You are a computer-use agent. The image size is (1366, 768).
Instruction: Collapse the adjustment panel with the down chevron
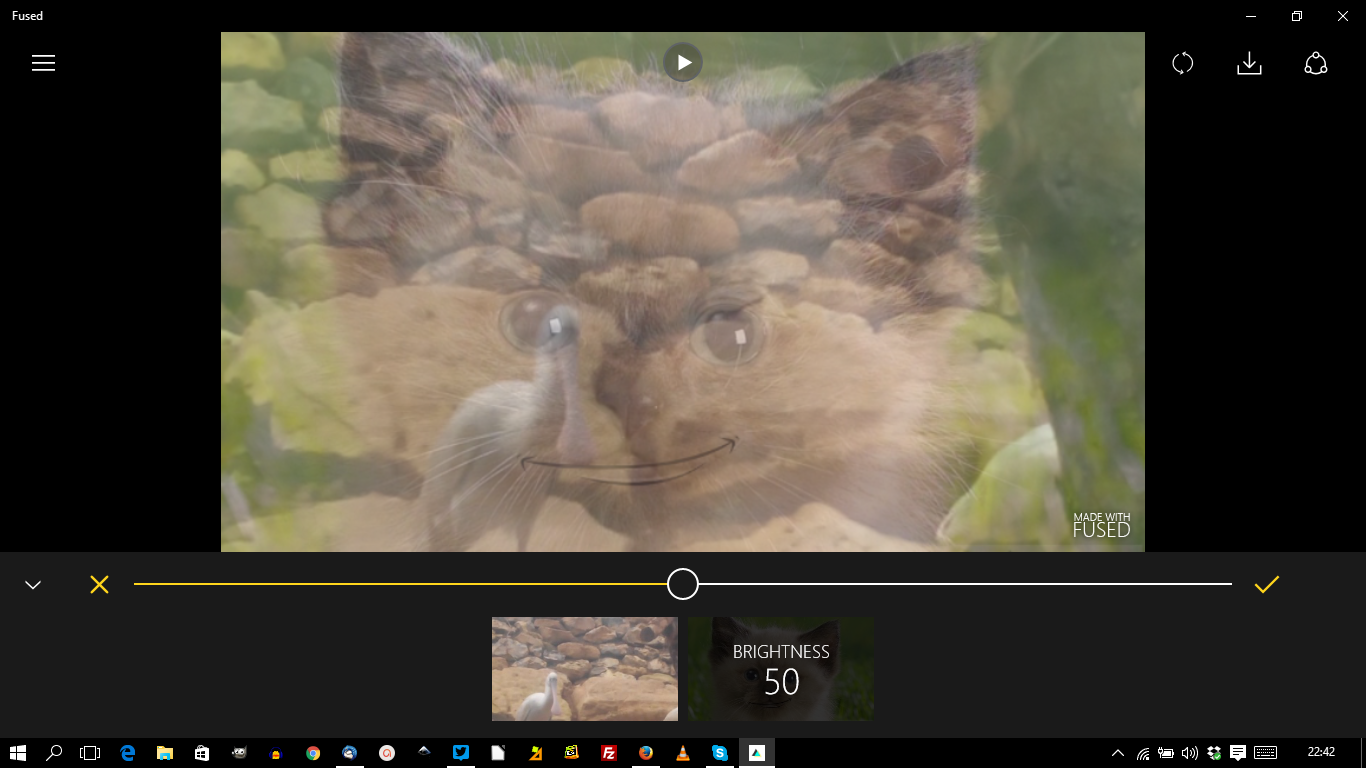tap(33, 585)
